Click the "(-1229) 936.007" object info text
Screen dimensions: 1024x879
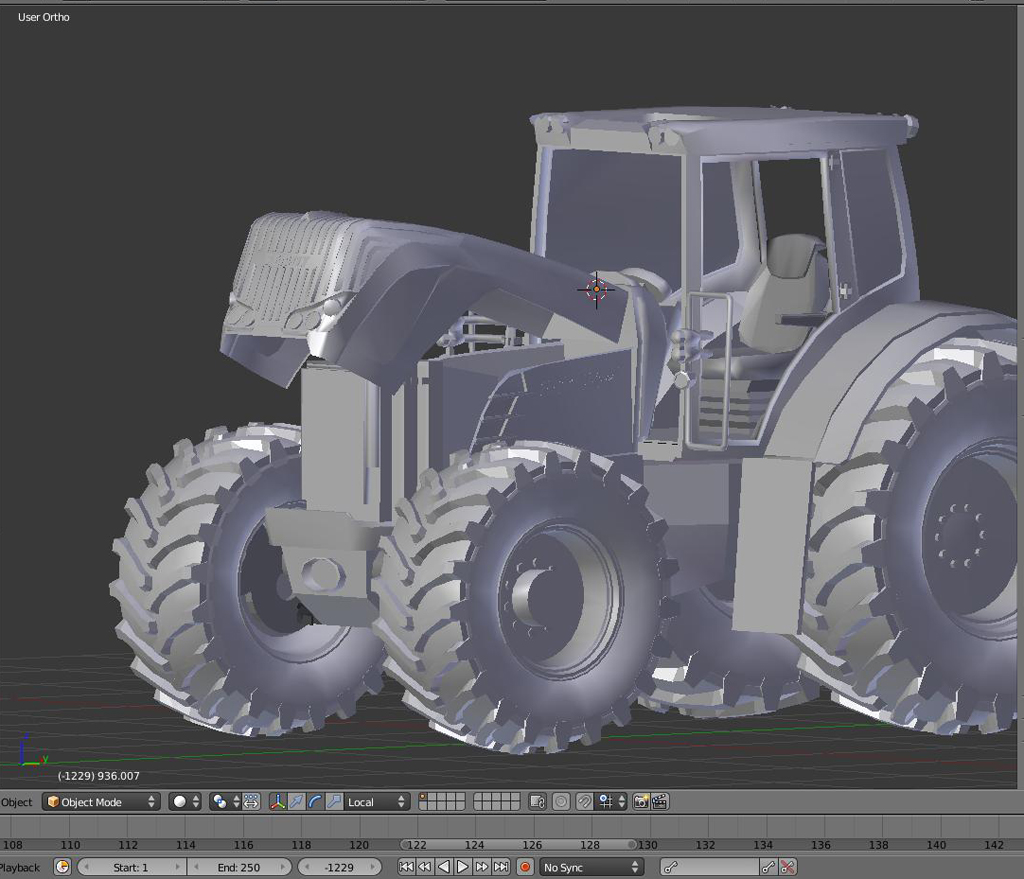(x=99, y=776)
